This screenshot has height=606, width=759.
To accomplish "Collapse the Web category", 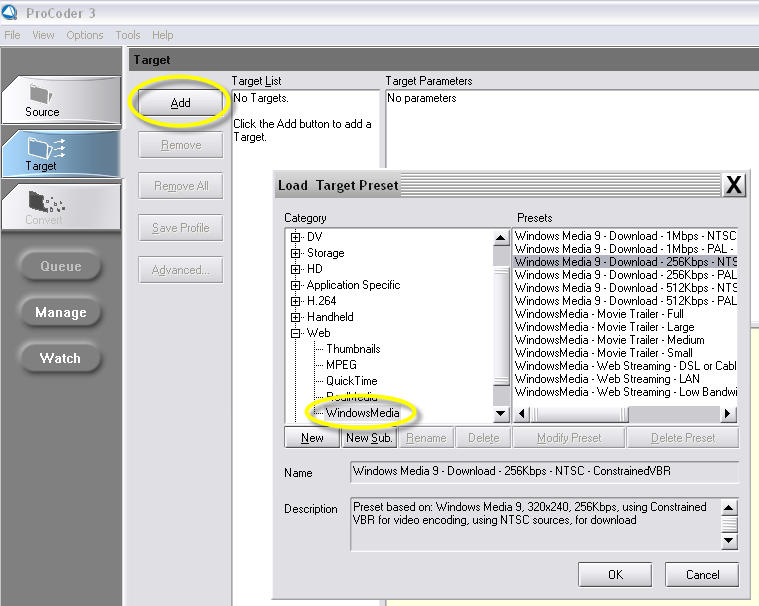I will [295, 333].
